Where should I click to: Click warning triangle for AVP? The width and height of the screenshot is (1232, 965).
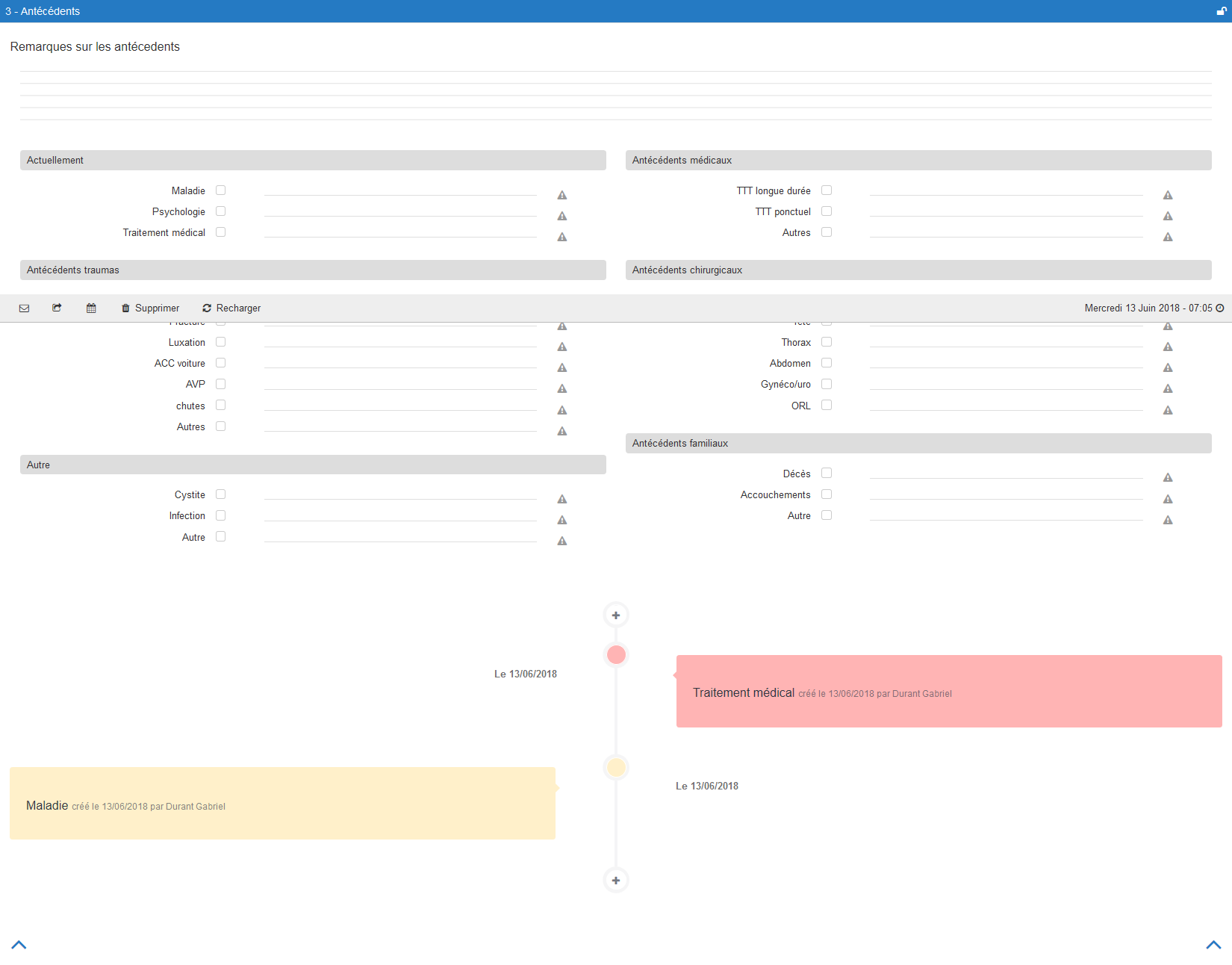(562, 388)
